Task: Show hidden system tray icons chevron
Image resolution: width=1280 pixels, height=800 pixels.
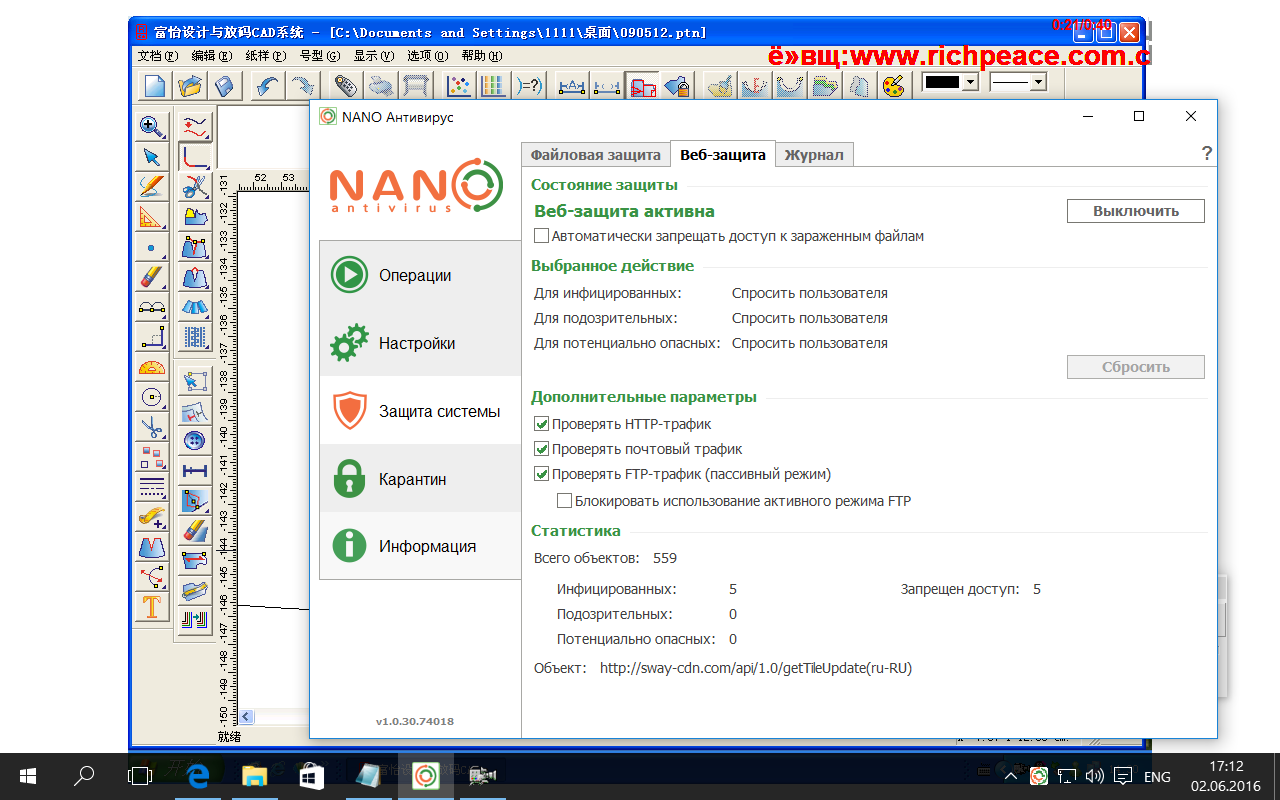Action: pos(1011,776)
